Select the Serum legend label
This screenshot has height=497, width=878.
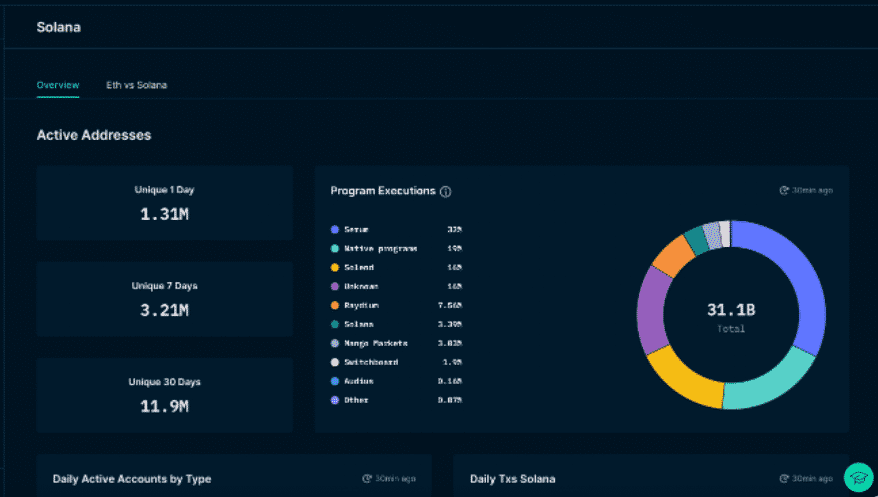[356, 229]
